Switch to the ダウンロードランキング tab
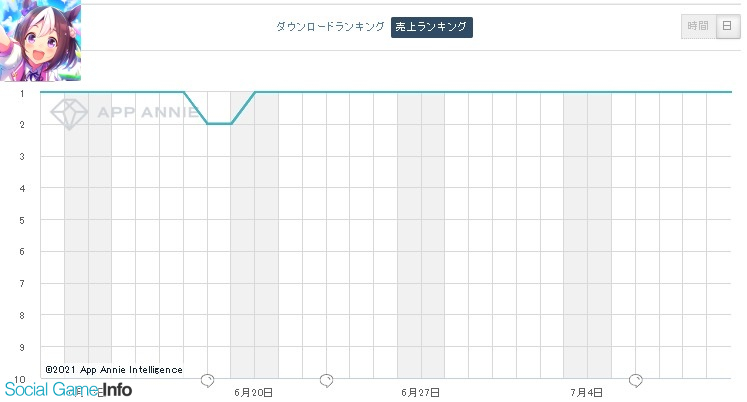 (330, 27)
